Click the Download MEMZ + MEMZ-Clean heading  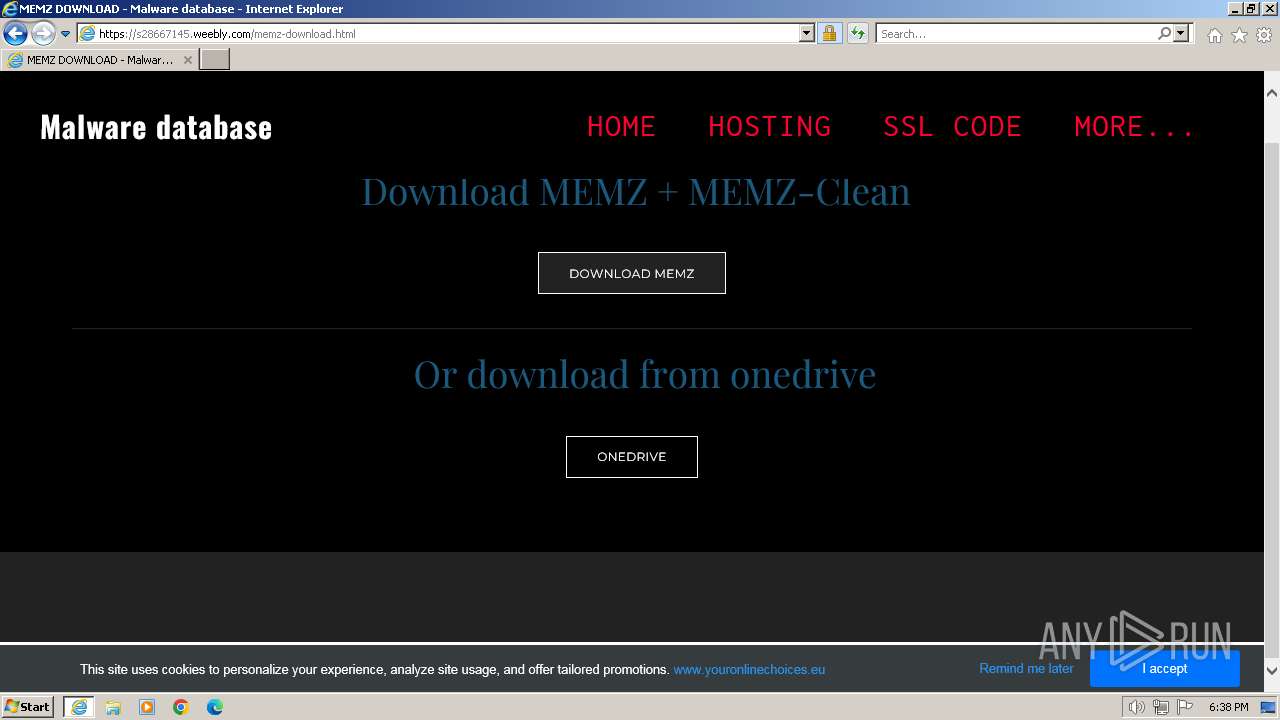pyautogui.click(x=636, y=191)
